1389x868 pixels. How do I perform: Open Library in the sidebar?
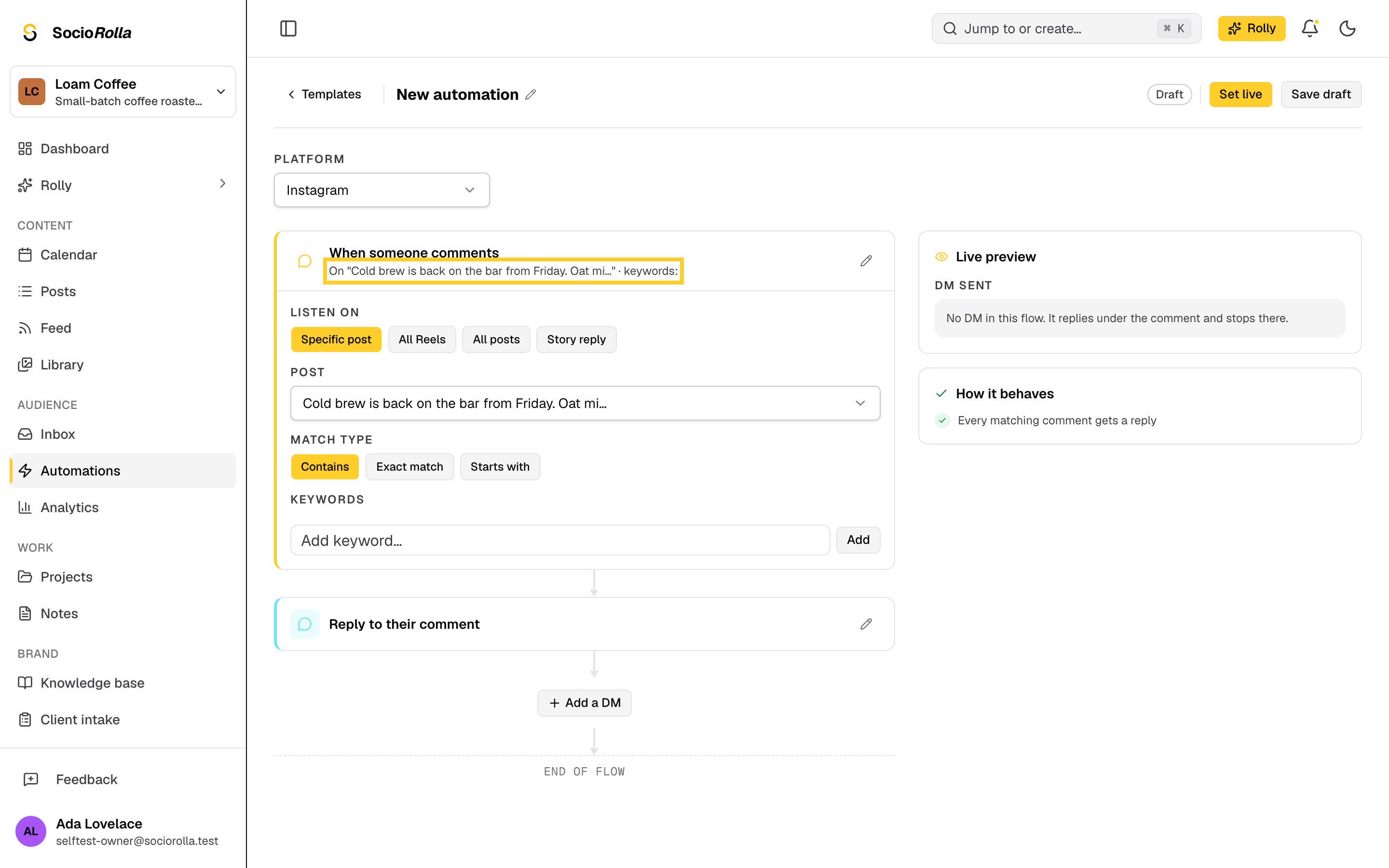point(123,365)
